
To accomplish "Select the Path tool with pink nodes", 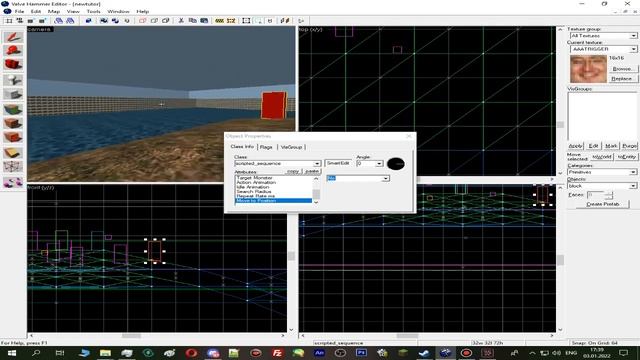I will 13,182.
